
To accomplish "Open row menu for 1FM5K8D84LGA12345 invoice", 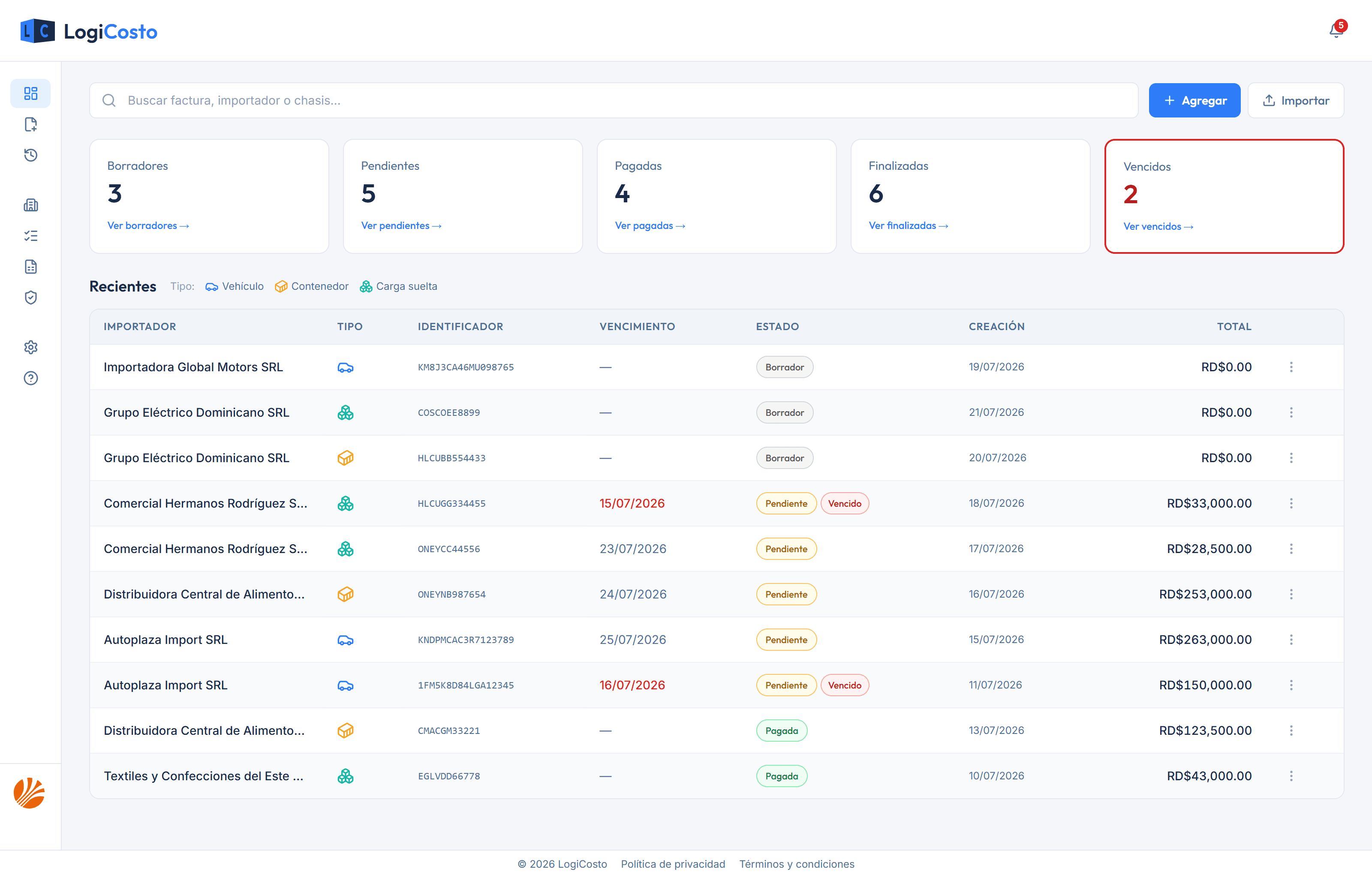I will click(1291, 686).
